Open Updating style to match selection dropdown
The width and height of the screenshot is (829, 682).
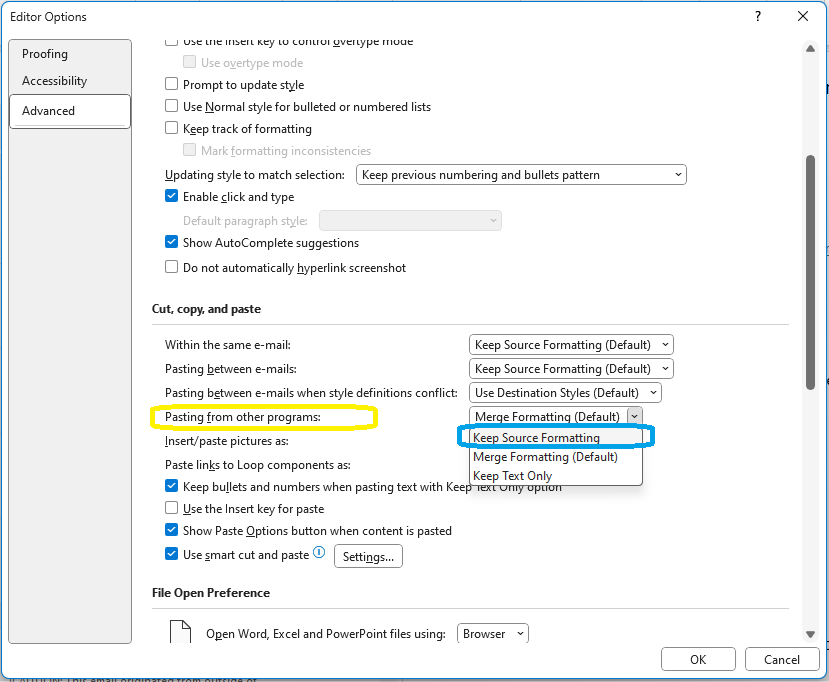(x=521, y=175)
